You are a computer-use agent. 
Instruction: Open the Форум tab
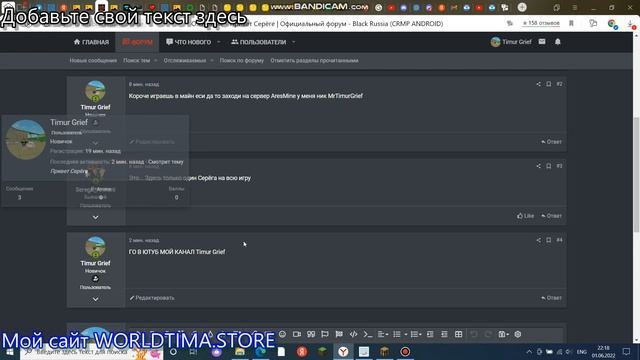(137, 42)
